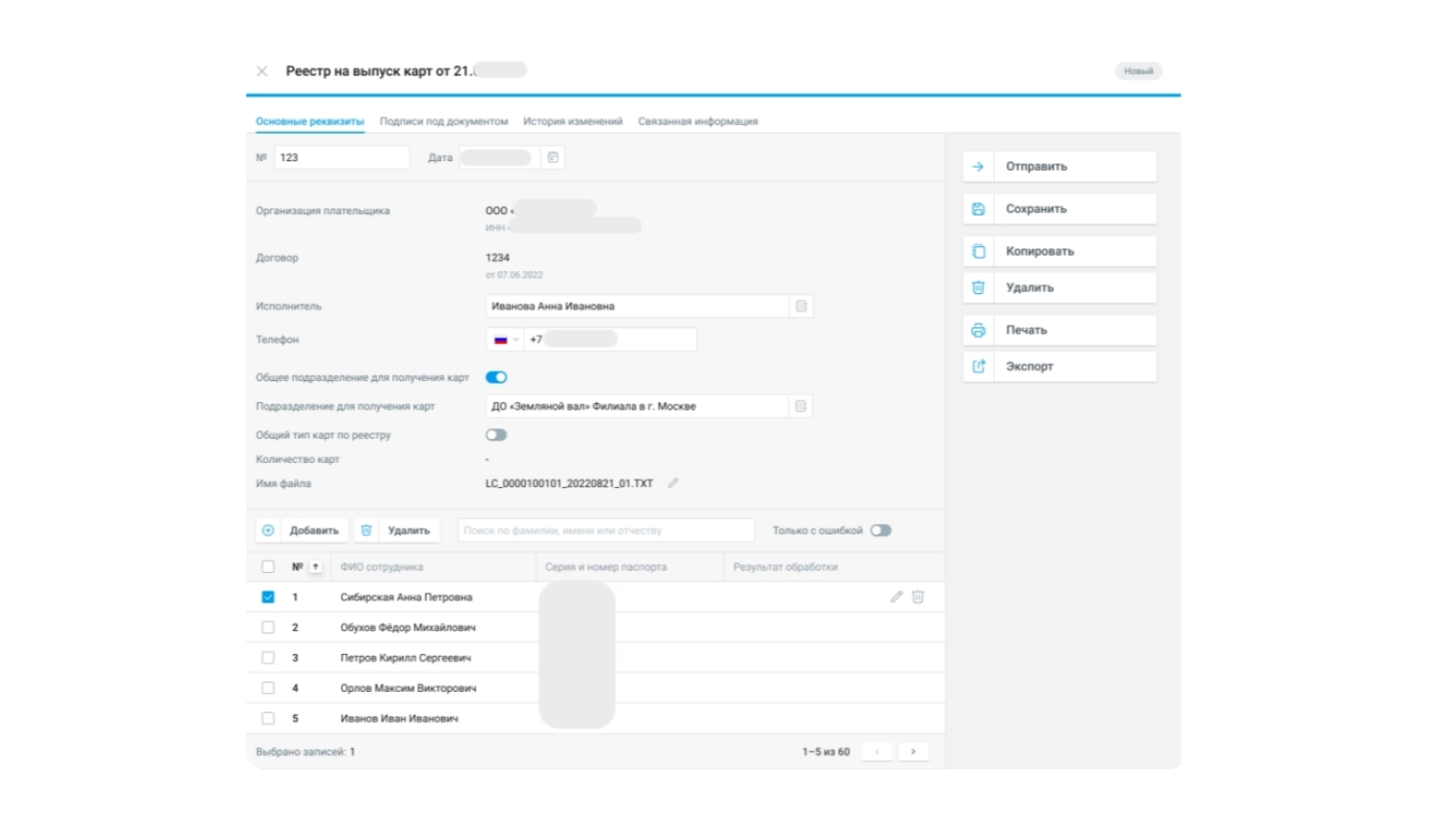Screen dimensions: 1432x840
Task: Click the Сохранить button label
Action: tap(1036, 209)
